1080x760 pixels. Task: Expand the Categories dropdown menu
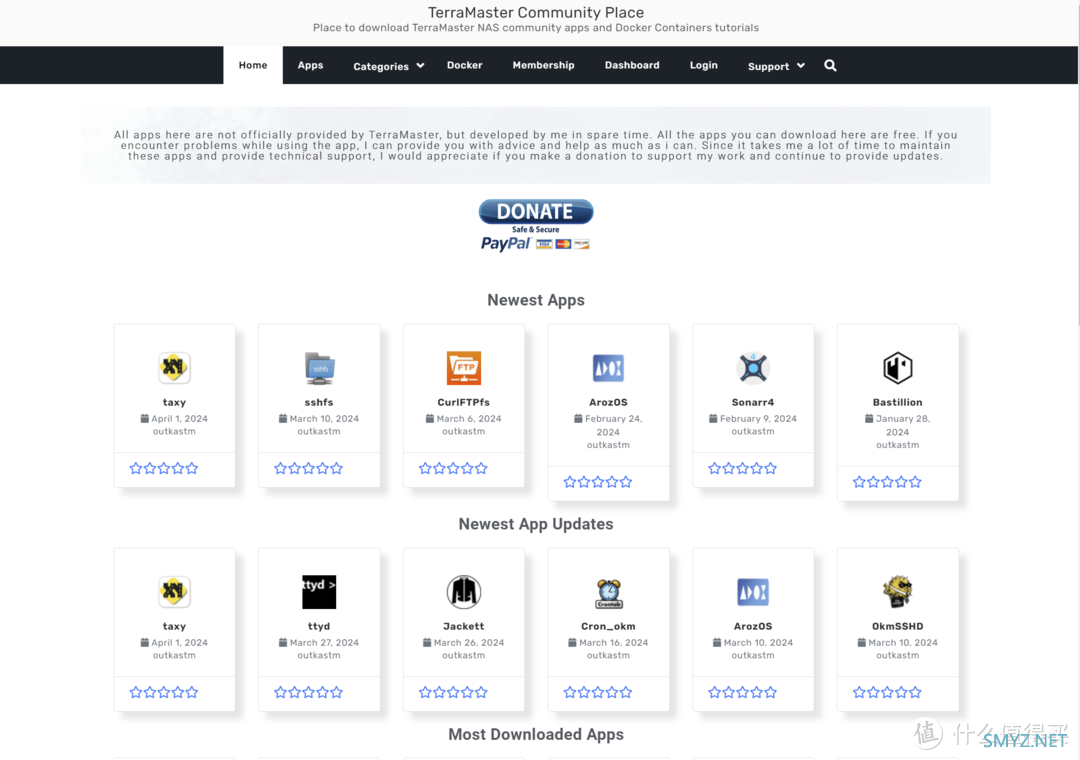click(388, 65)
